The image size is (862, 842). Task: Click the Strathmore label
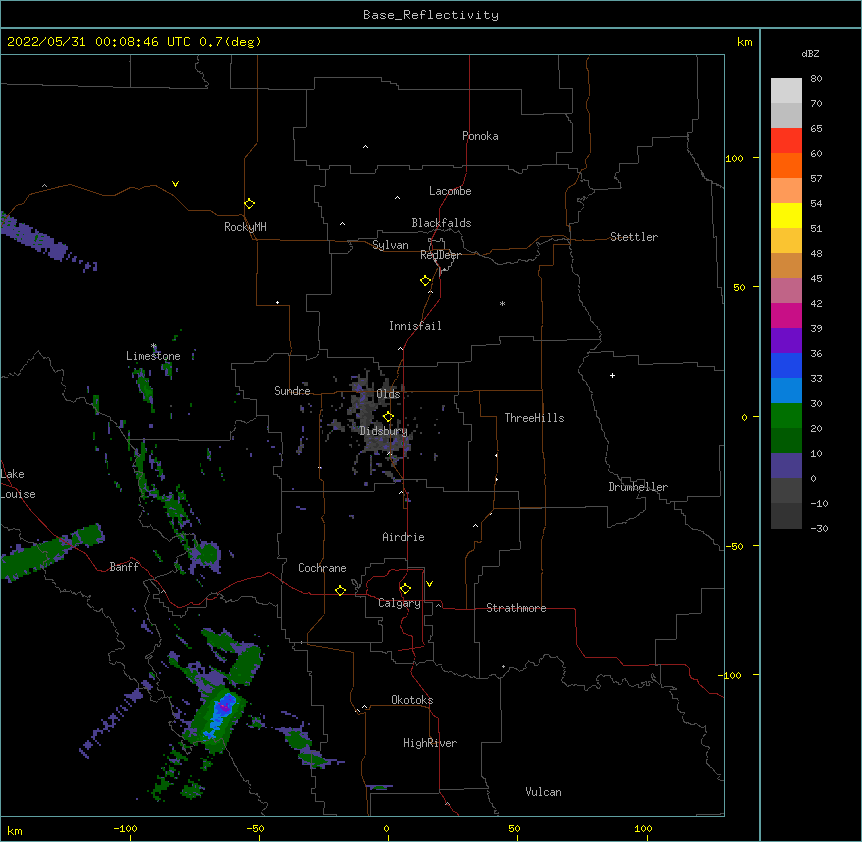click(x=516, y=608)
